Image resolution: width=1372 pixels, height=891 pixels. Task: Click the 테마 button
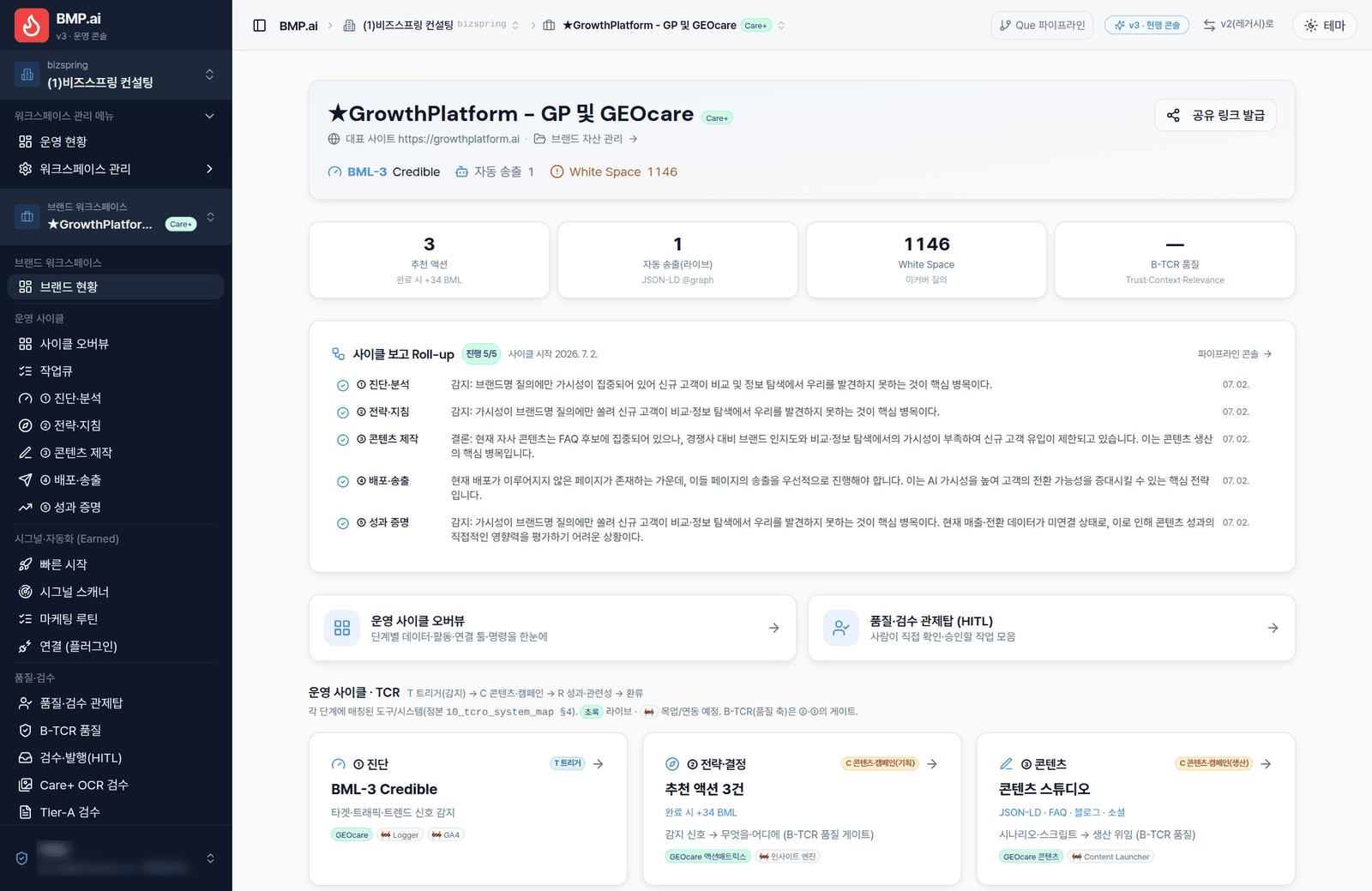1325,26
